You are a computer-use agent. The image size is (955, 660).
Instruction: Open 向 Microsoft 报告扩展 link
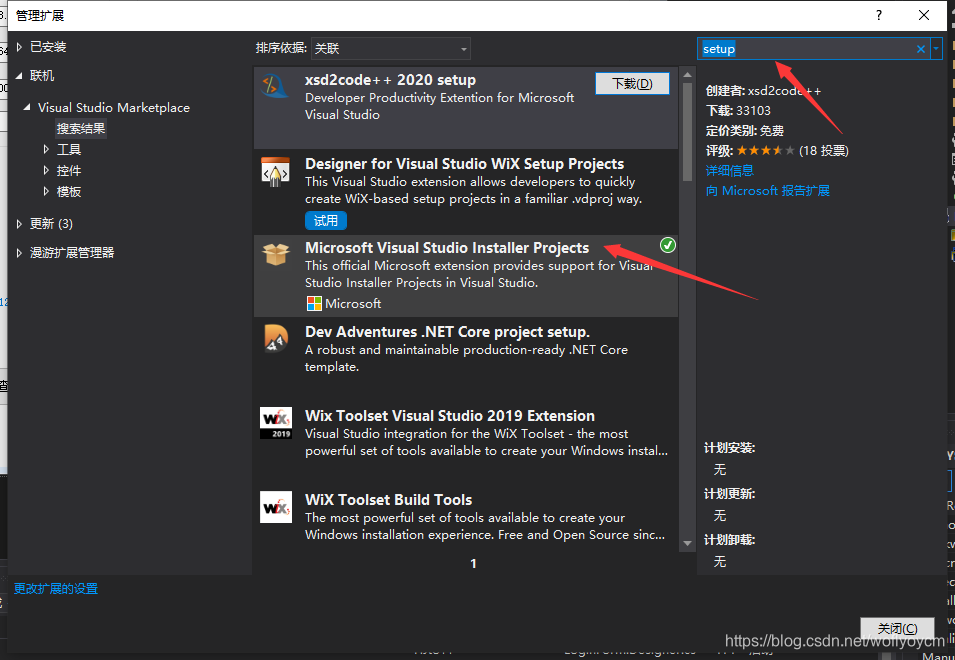767,191
